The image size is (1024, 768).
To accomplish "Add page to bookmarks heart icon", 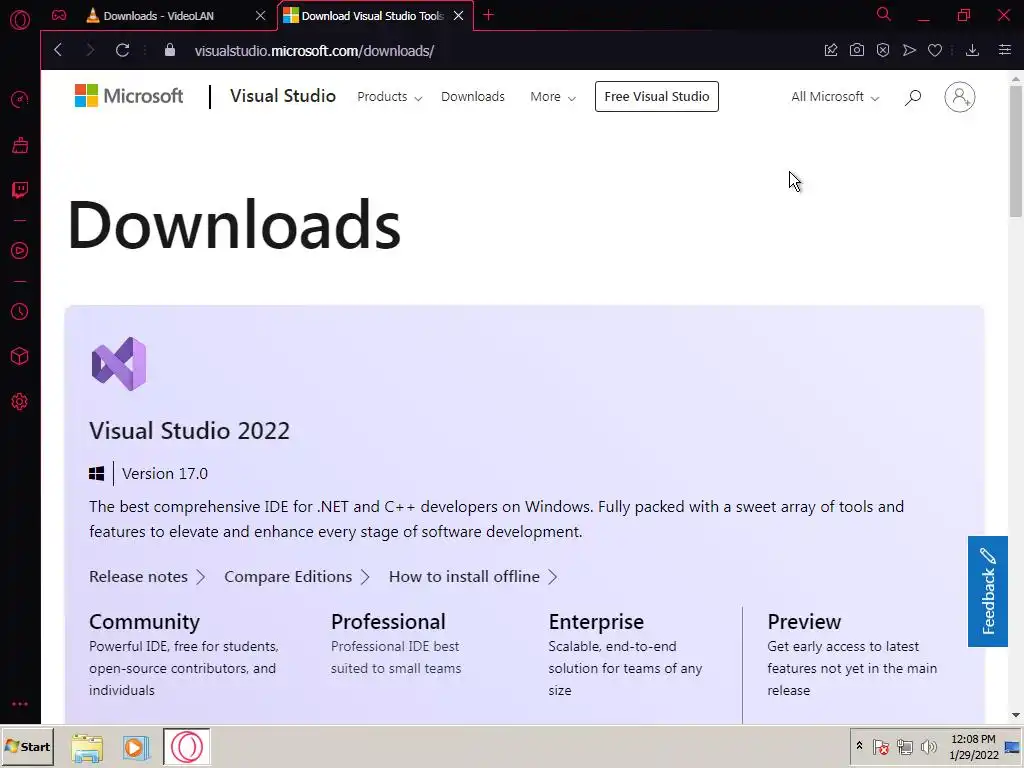I will 935,50.
